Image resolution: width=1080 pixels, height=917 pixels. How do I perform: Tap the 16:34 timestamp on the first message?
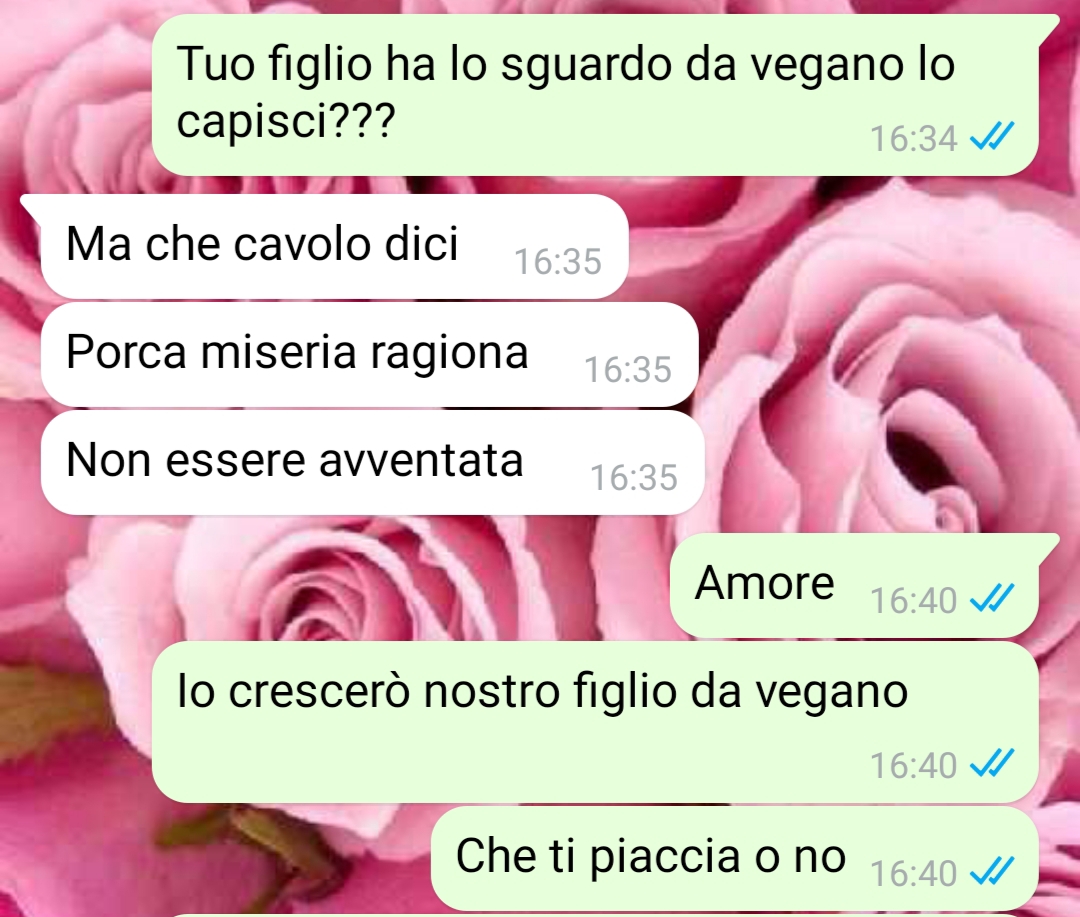pyautogui.click(x=913, y=138)
